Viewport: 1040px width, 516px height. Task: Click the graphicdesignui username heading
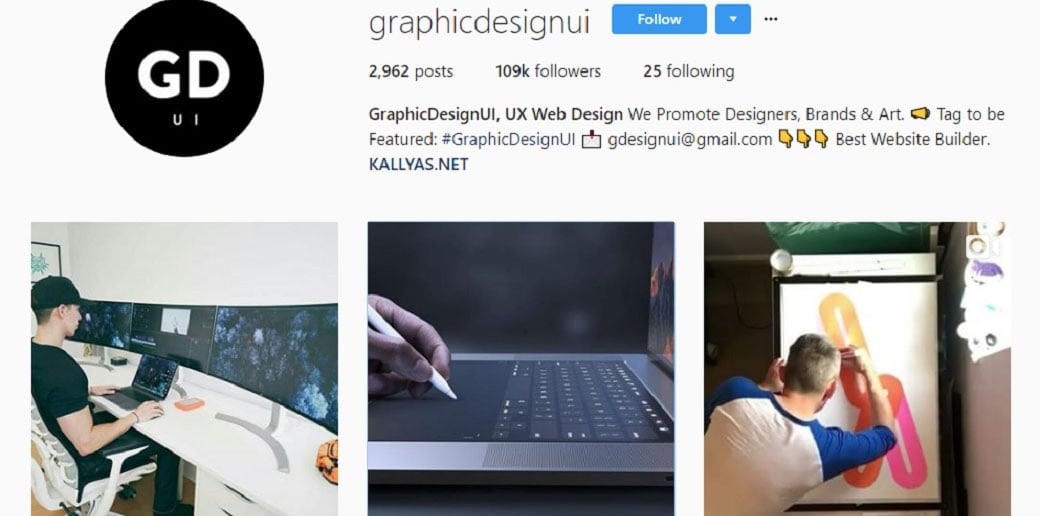coord(479,23)
